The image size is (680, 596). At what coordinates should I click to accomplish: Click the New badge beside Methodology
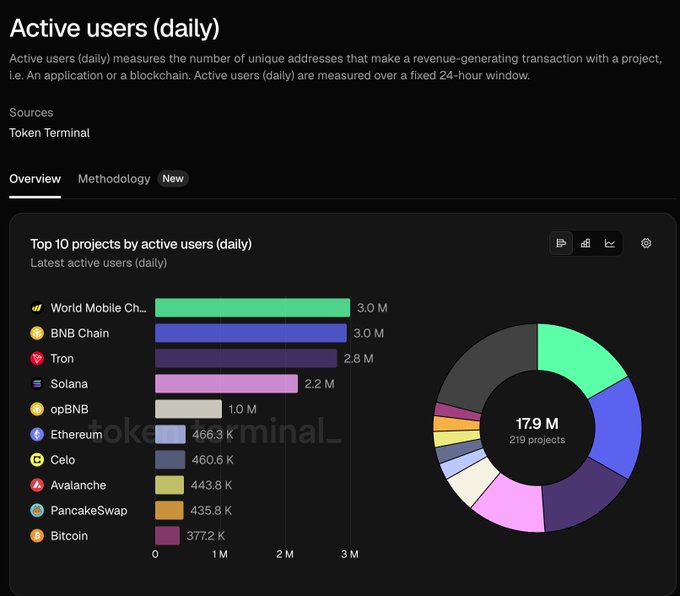tap(173, 179)
